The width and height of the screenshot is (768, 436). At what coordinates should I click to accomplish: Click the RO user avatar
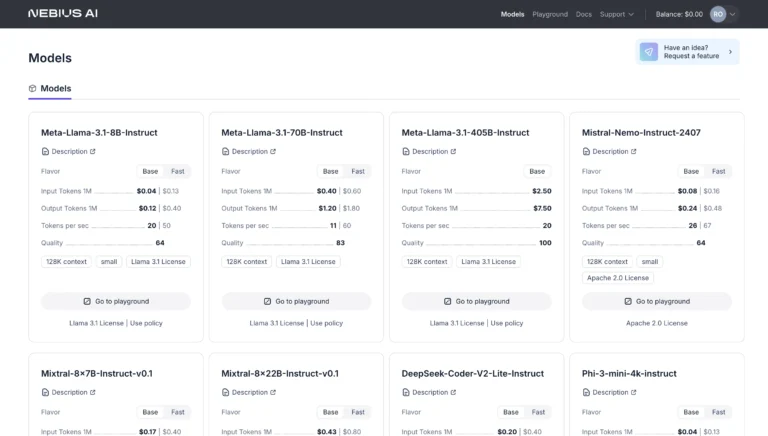click(718, 14)
